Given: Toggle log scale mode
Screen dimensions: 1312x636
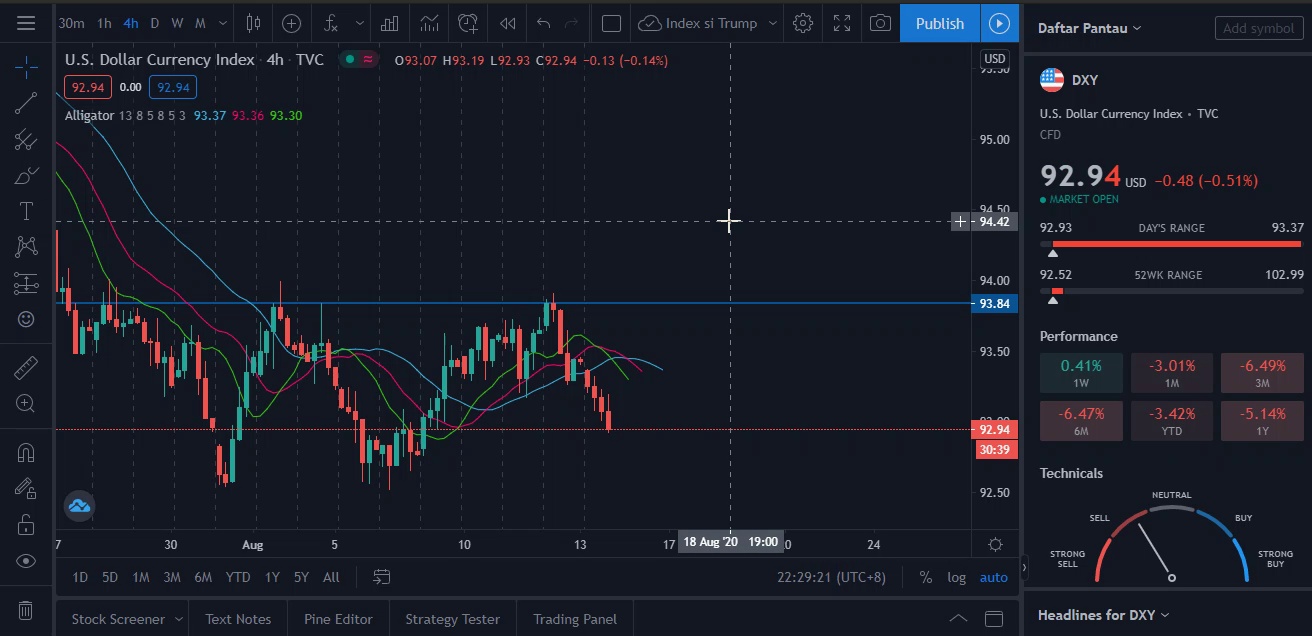Looking at the screenshot, I should tap(957, 577).
